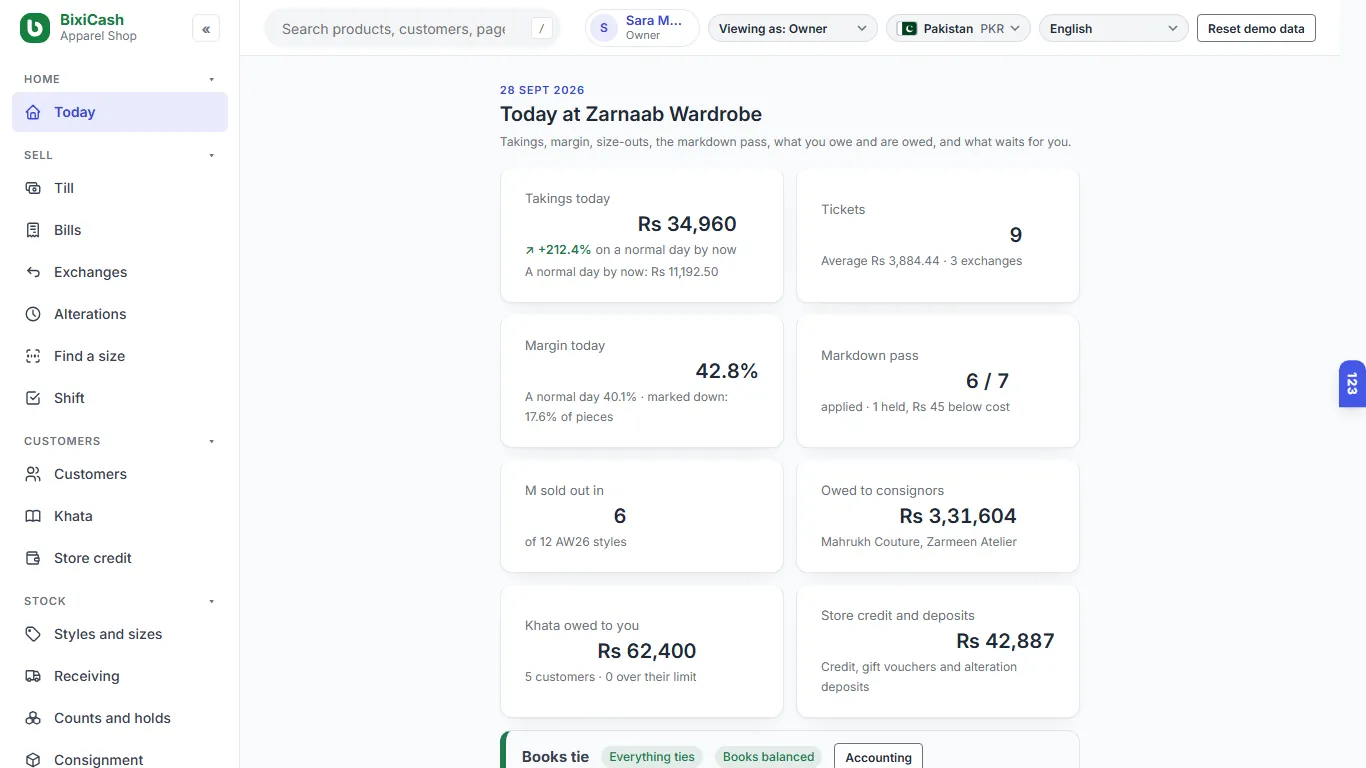Click the blue 123 side tab
Image resolution: width=1366 pixels, height=768 pixels.
(x=1352, y=384)
